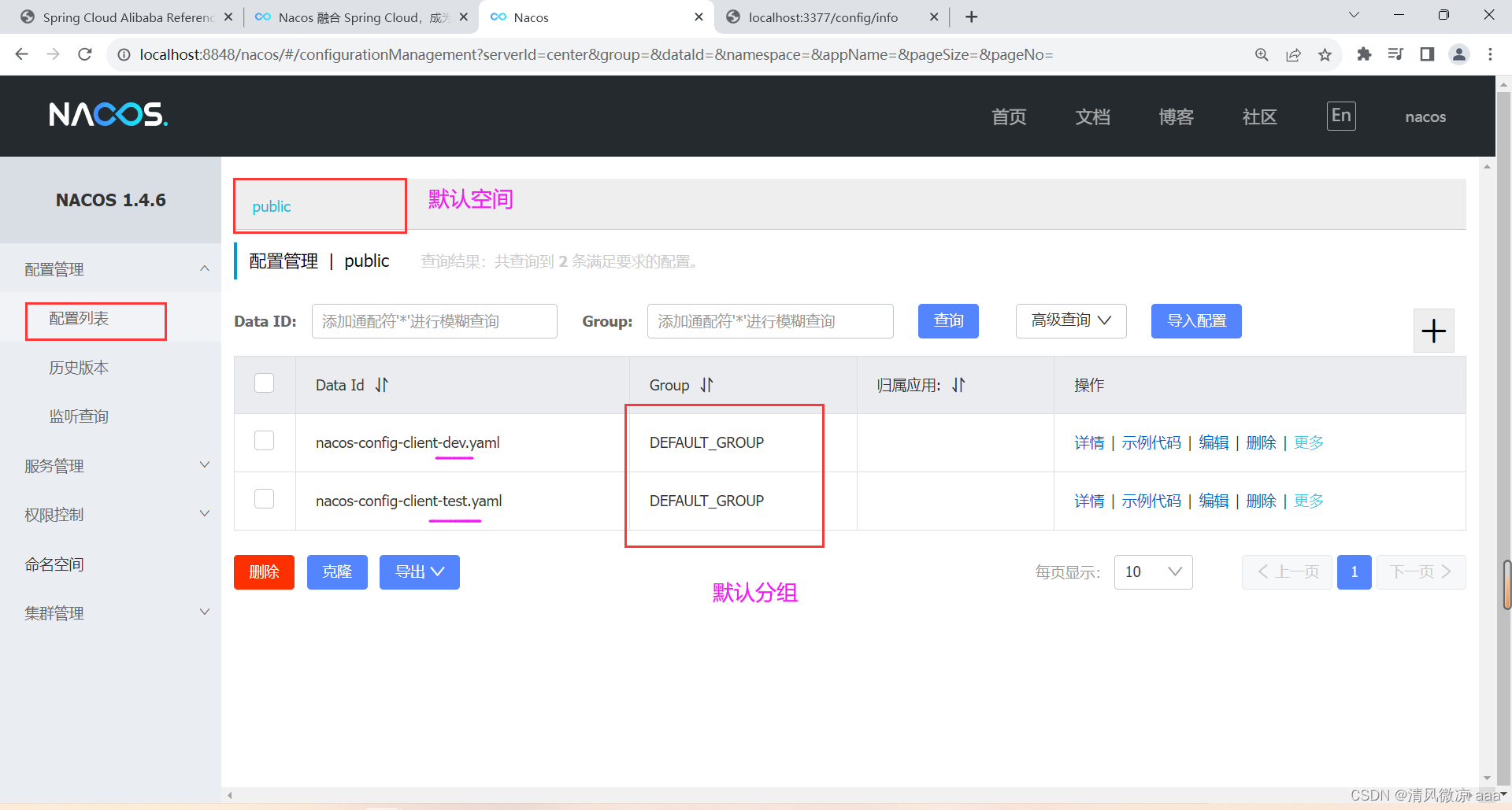
Task: Focus the Group search input
Action: click(770, 321)
